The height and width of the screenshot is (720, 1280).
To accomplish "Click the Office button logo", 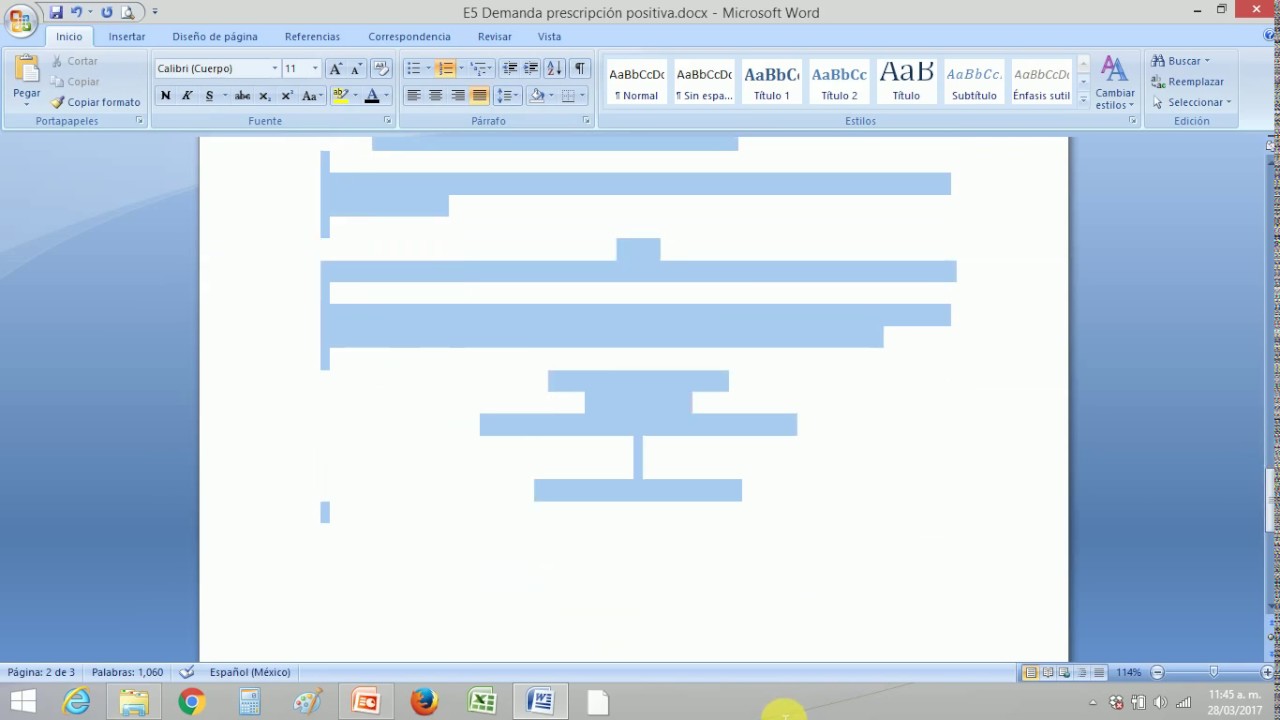I will point(20,20).
